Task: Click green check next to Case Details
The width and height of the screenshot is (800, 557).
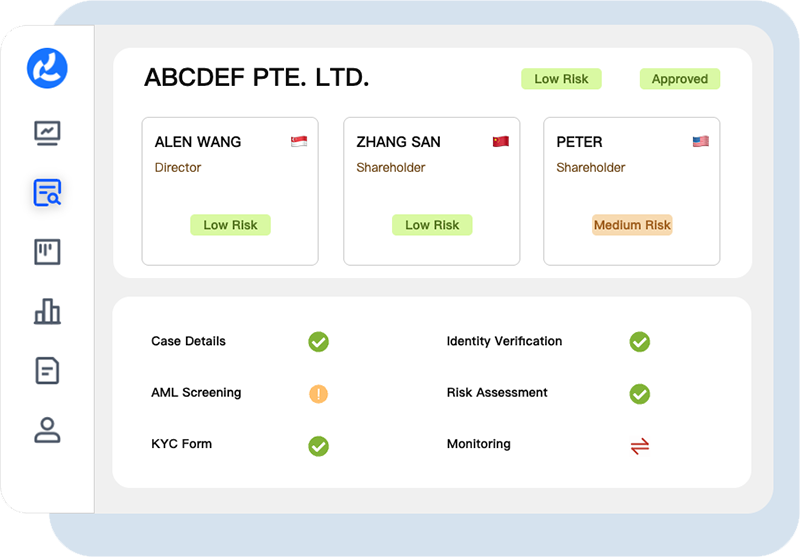Action: 318,342
